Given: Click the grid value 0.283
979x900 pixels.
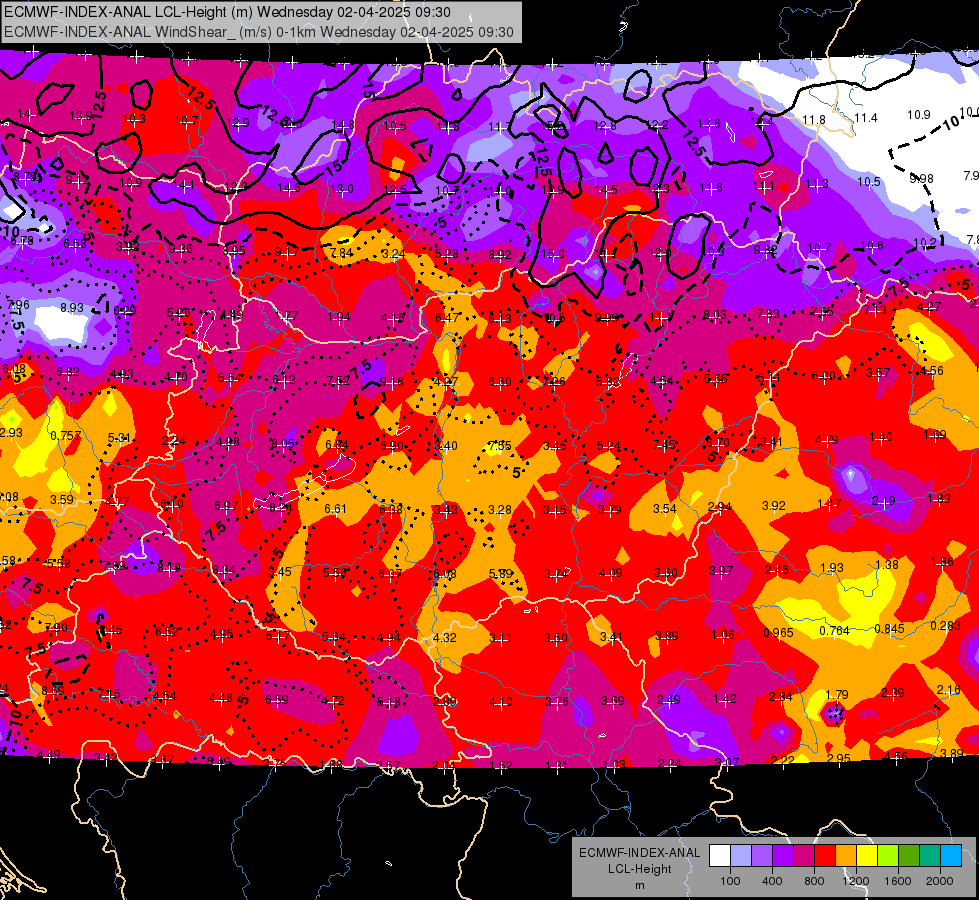Looking at the screenshot, I should click(x=945, y=626).
